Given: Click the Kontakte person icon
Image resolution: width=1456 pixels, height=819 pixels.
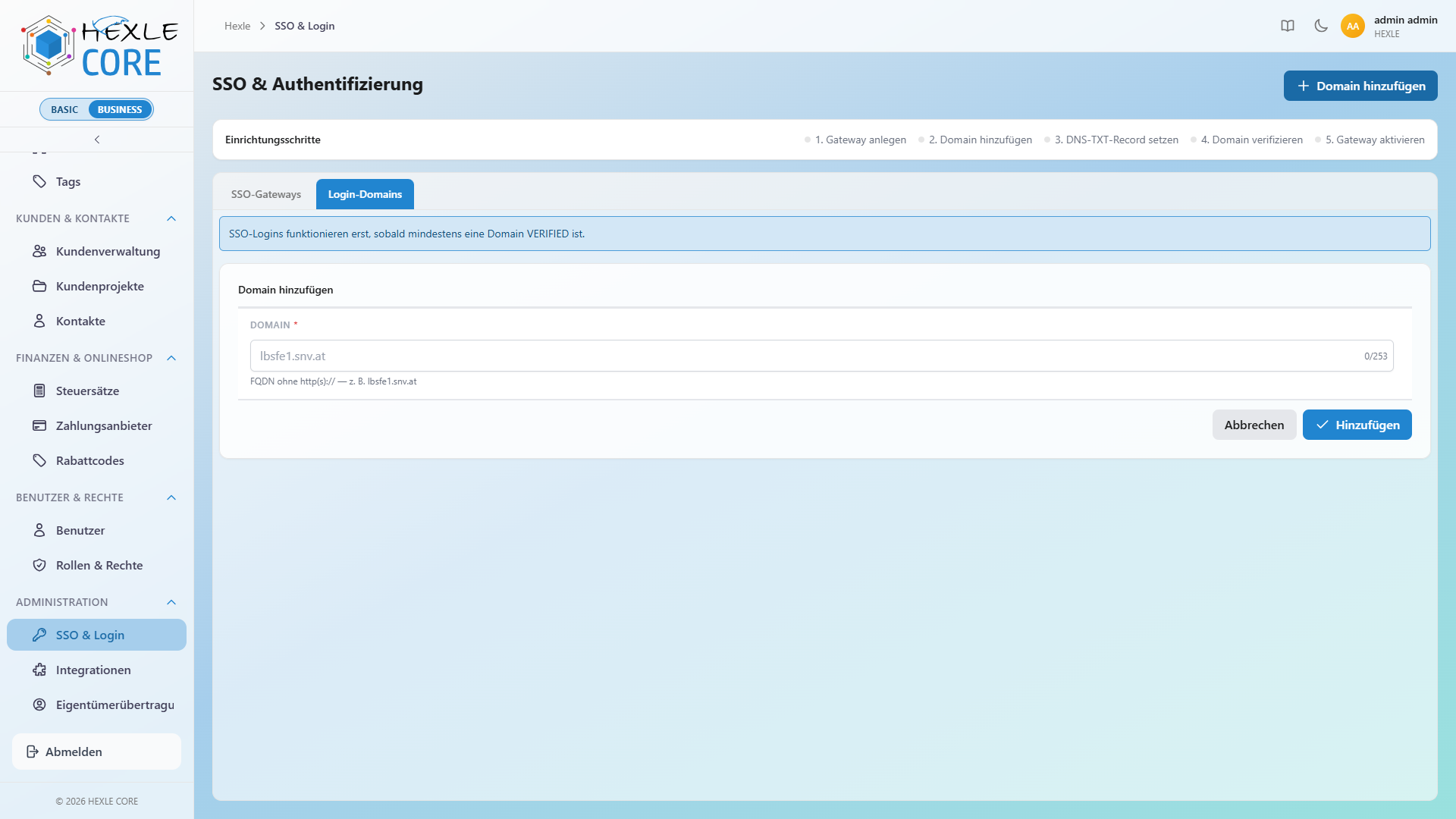Looking at the screenshot, I should pos(39,321).
